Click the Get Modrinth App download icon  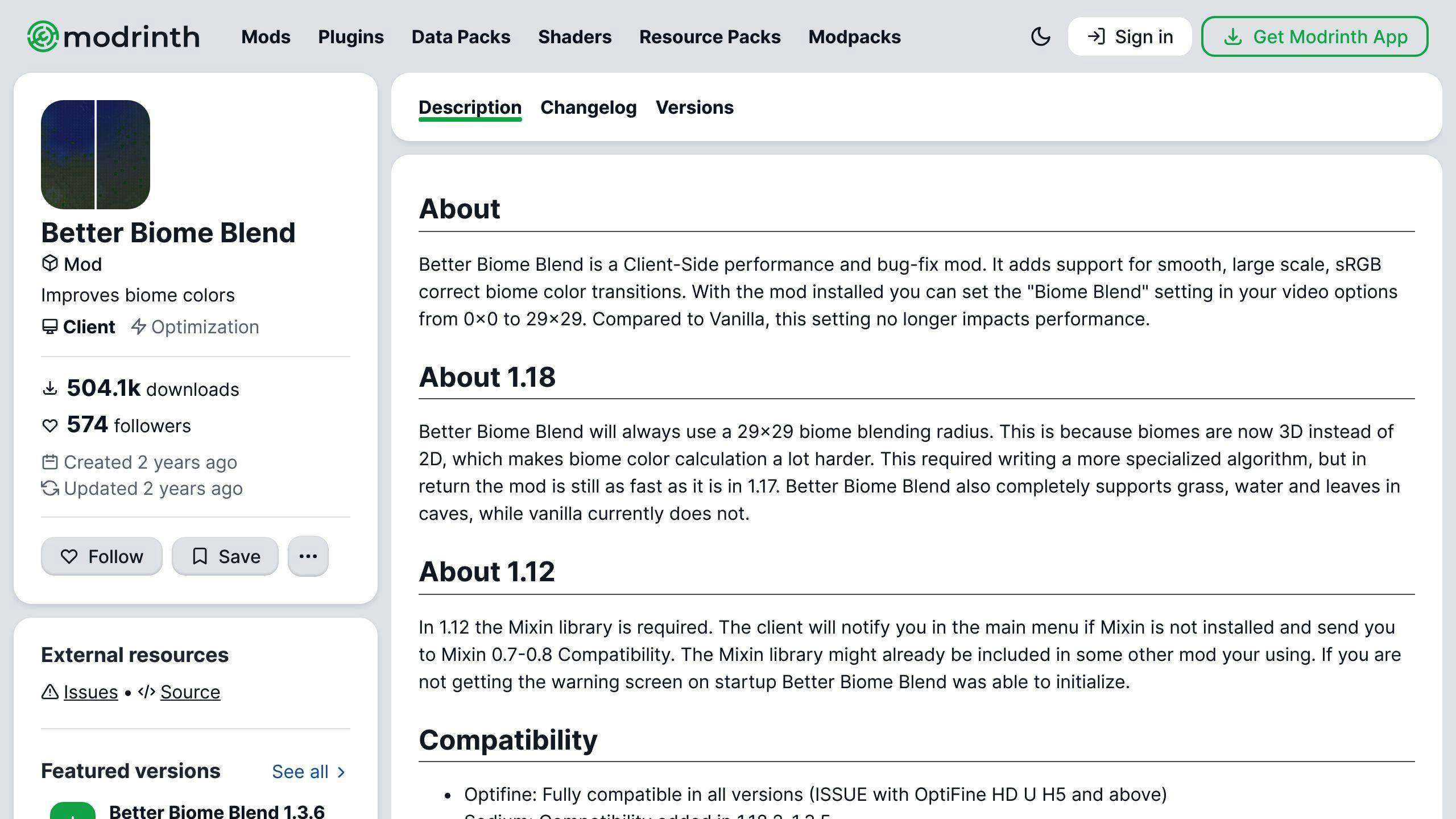click(x=1232, y=36)
